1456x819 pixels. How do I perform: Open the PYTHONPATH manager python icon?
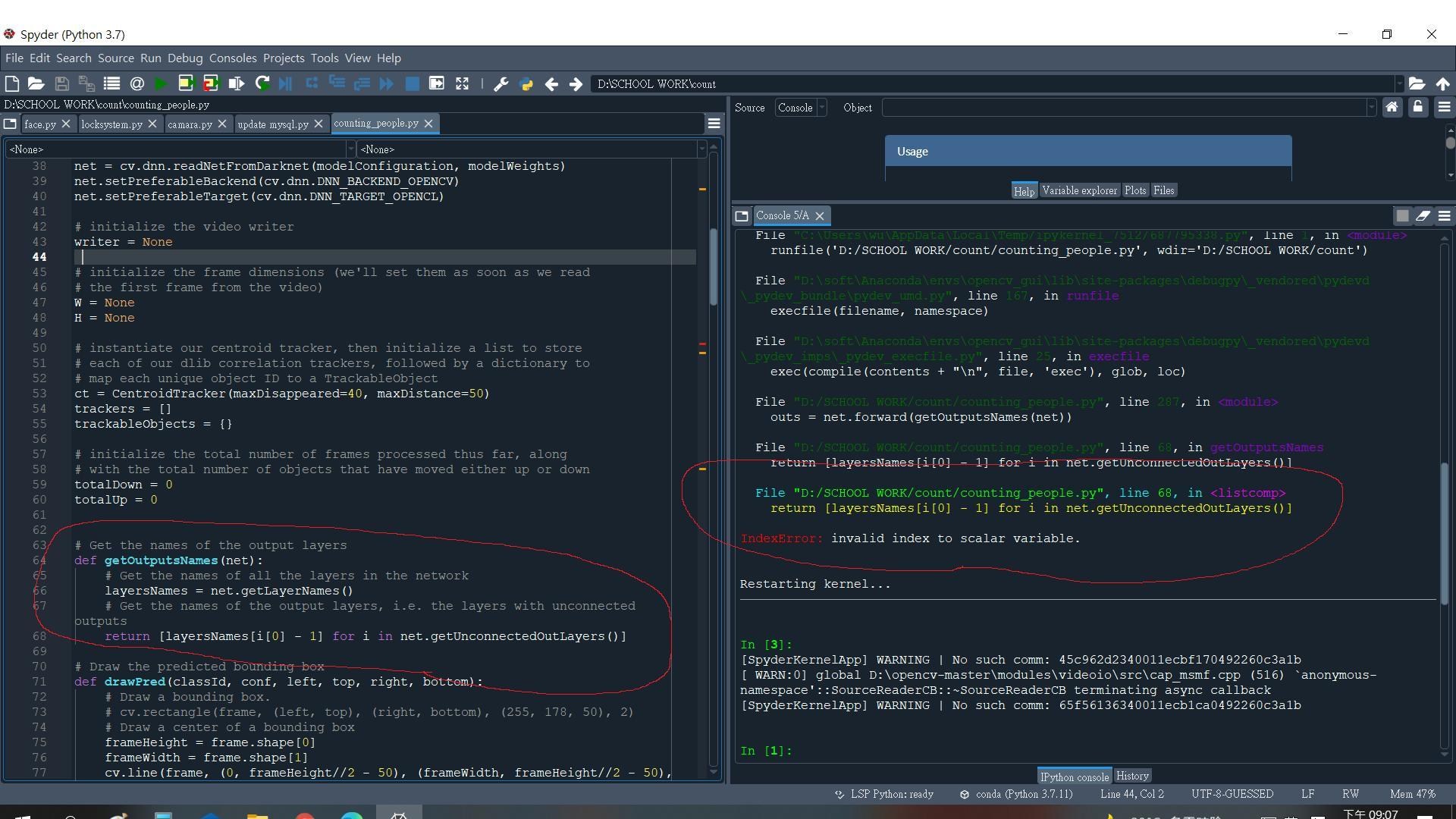tap(526, 84)
